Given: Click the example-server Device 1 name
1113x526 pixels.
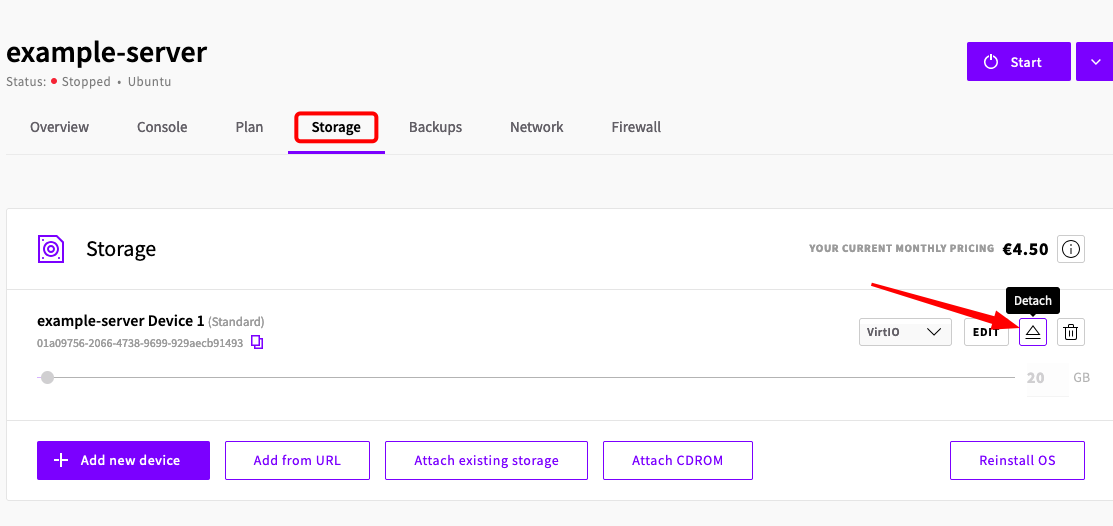Looking at the screenshot, I should point(120,322).
